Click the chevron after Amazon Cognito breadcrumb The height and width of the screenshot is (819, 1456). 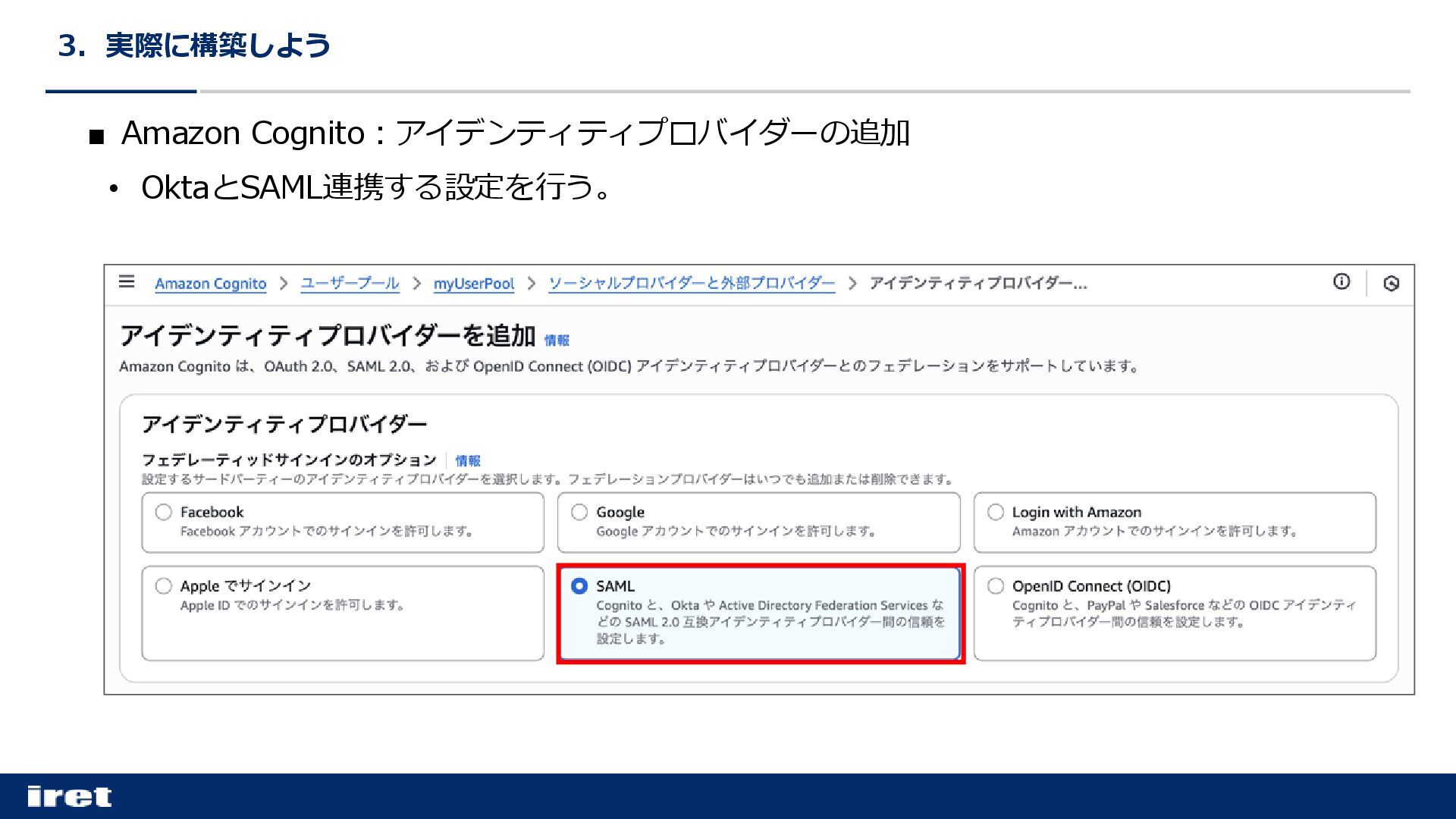(284, 284)
